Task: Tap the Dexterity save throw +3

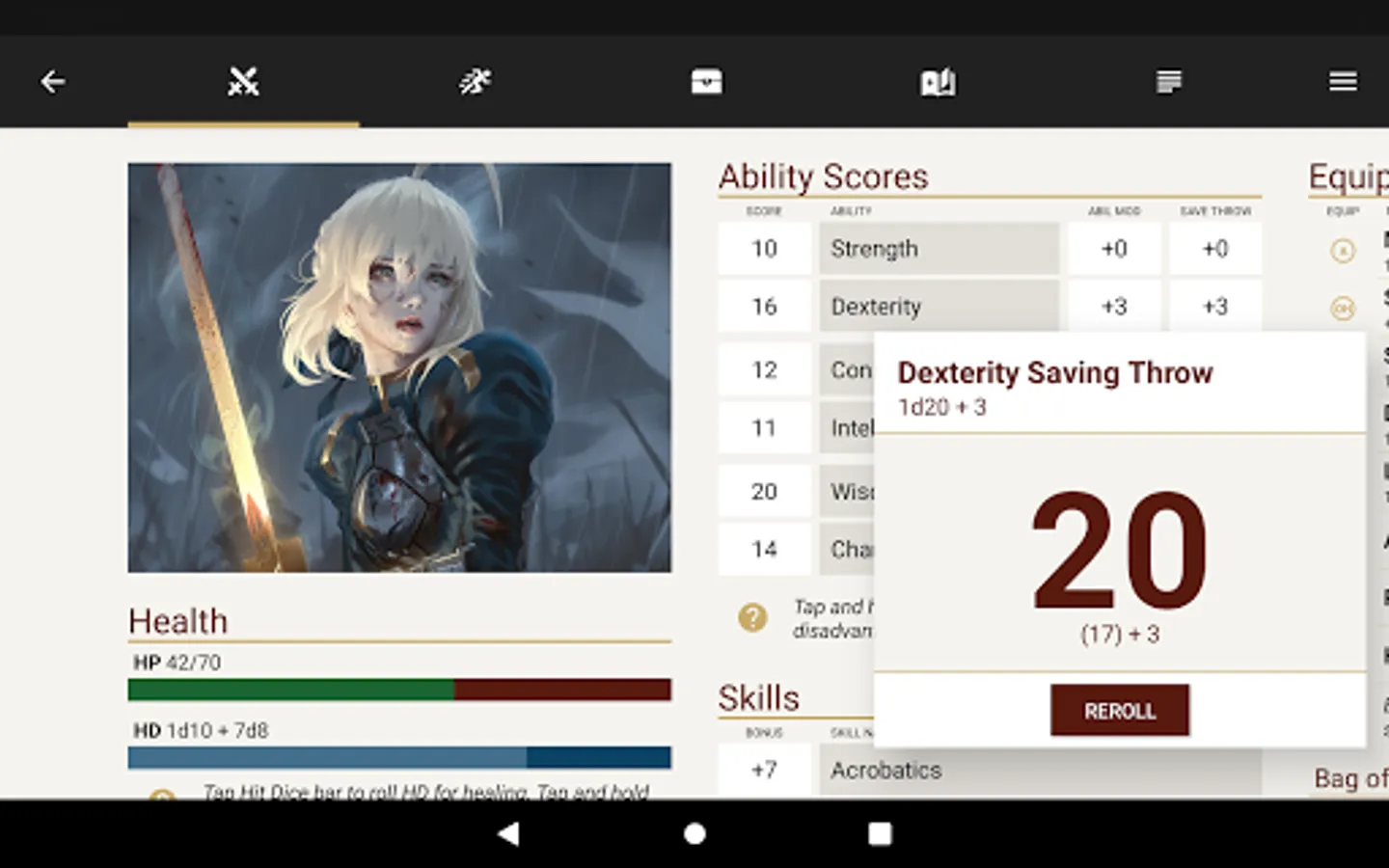Action: tap(1215, 307)
